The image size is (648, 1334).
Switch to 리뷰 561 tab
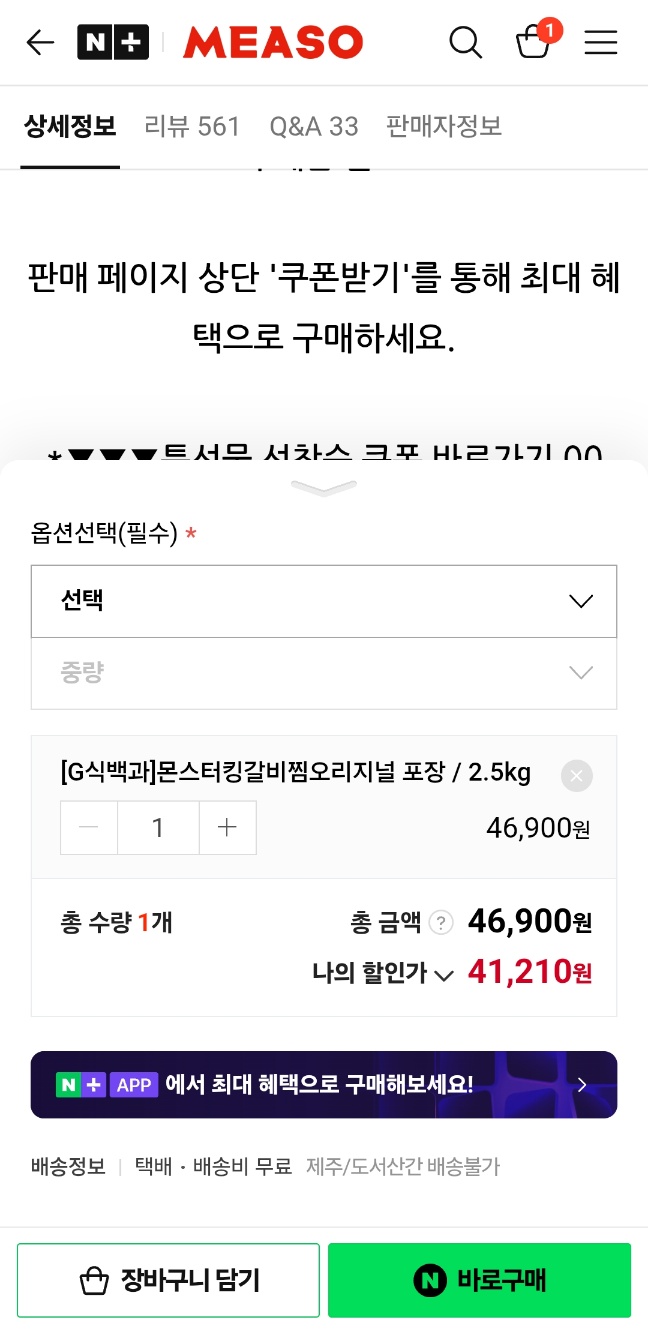coord(192,127)
